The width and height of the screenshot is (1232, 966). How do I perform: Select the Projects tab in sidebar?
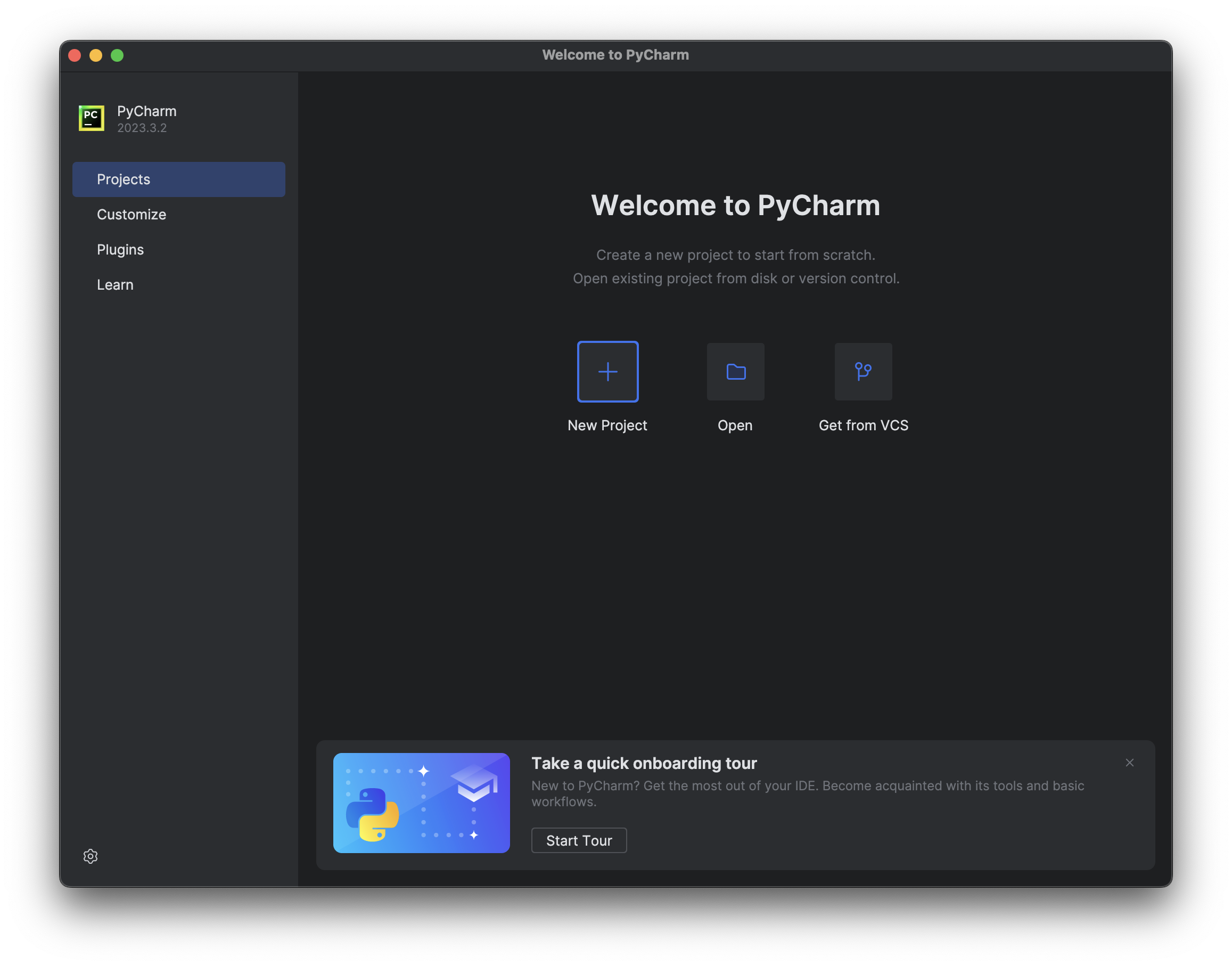click(179, 179)
